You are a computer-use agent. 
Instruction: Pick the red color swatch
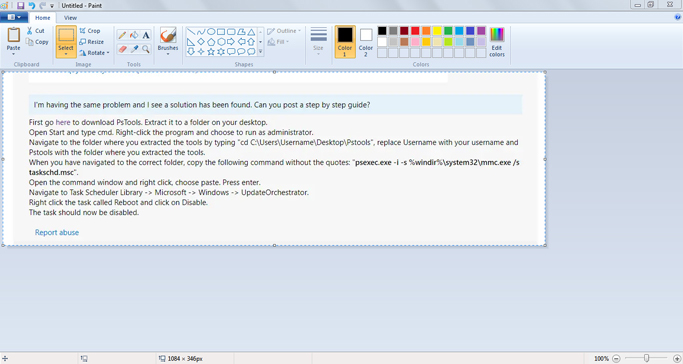(415, 31)
